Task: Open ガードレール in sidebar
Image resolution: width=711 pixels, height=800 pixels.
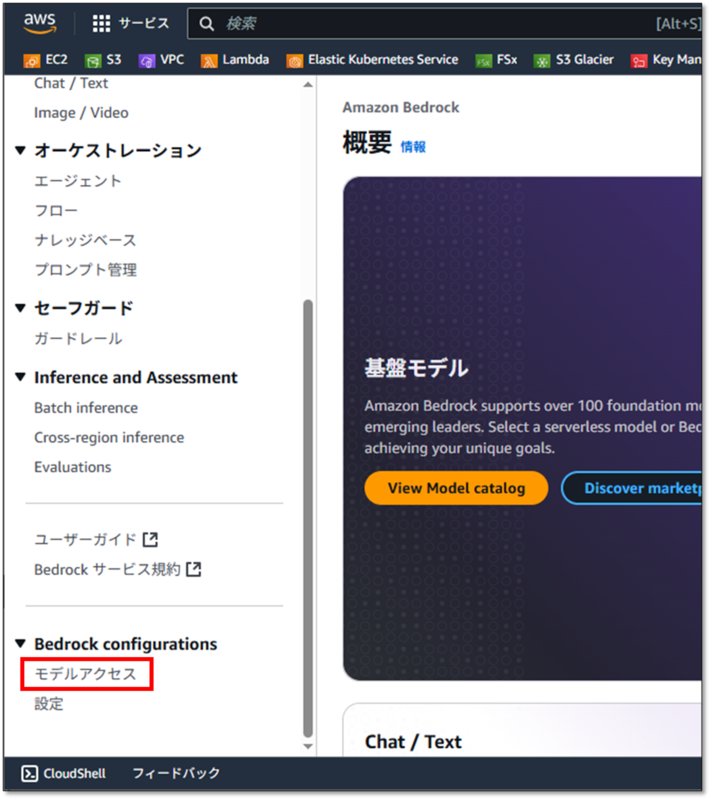Action: 78,339
